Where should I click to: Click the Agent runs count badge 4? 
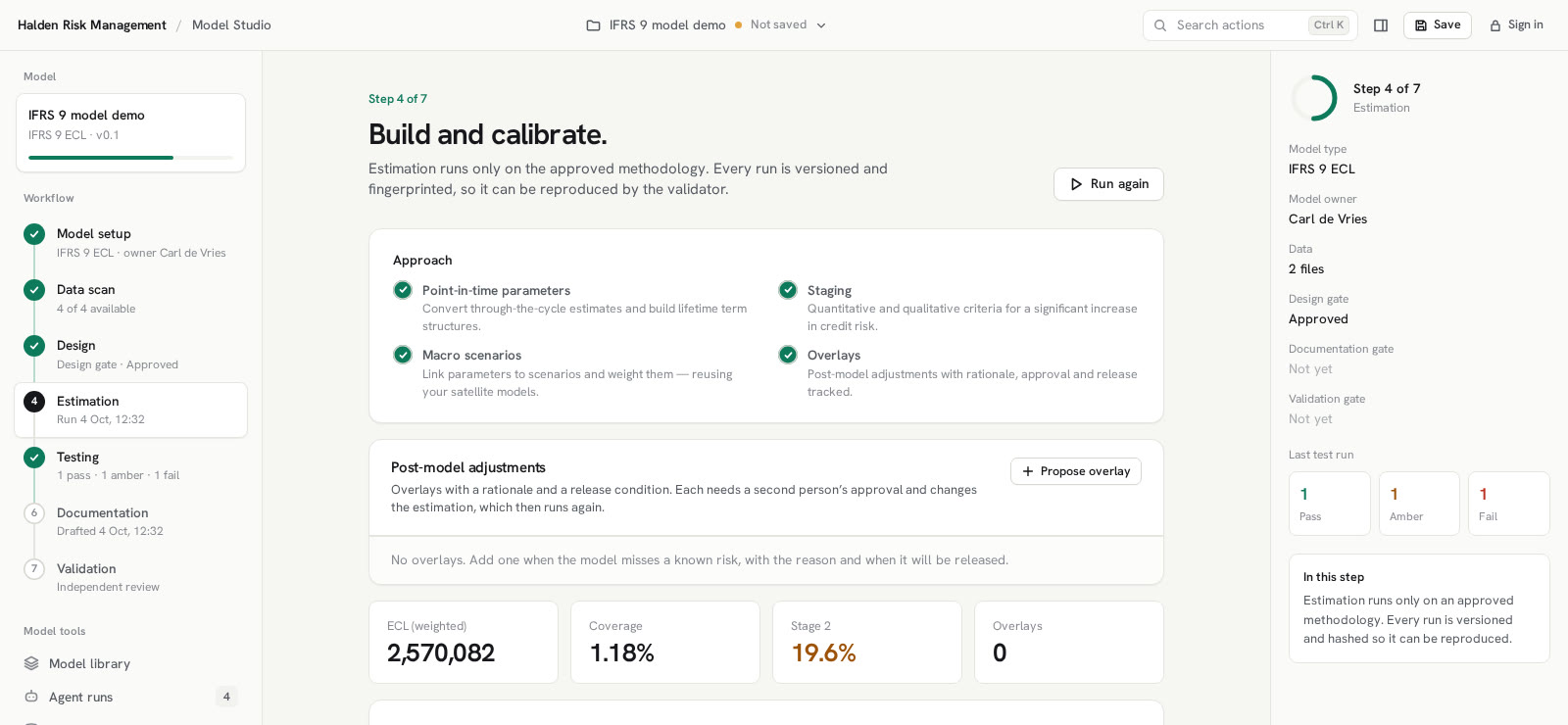(x=226, y=698)
